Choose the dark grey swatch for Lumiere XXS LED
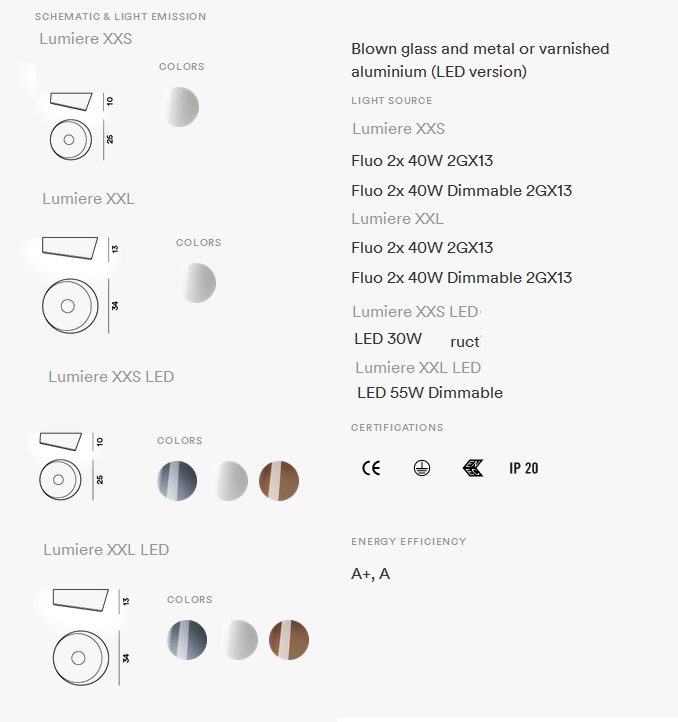The image size is (678, 722). pyautogui.click(x=177, y=481)
